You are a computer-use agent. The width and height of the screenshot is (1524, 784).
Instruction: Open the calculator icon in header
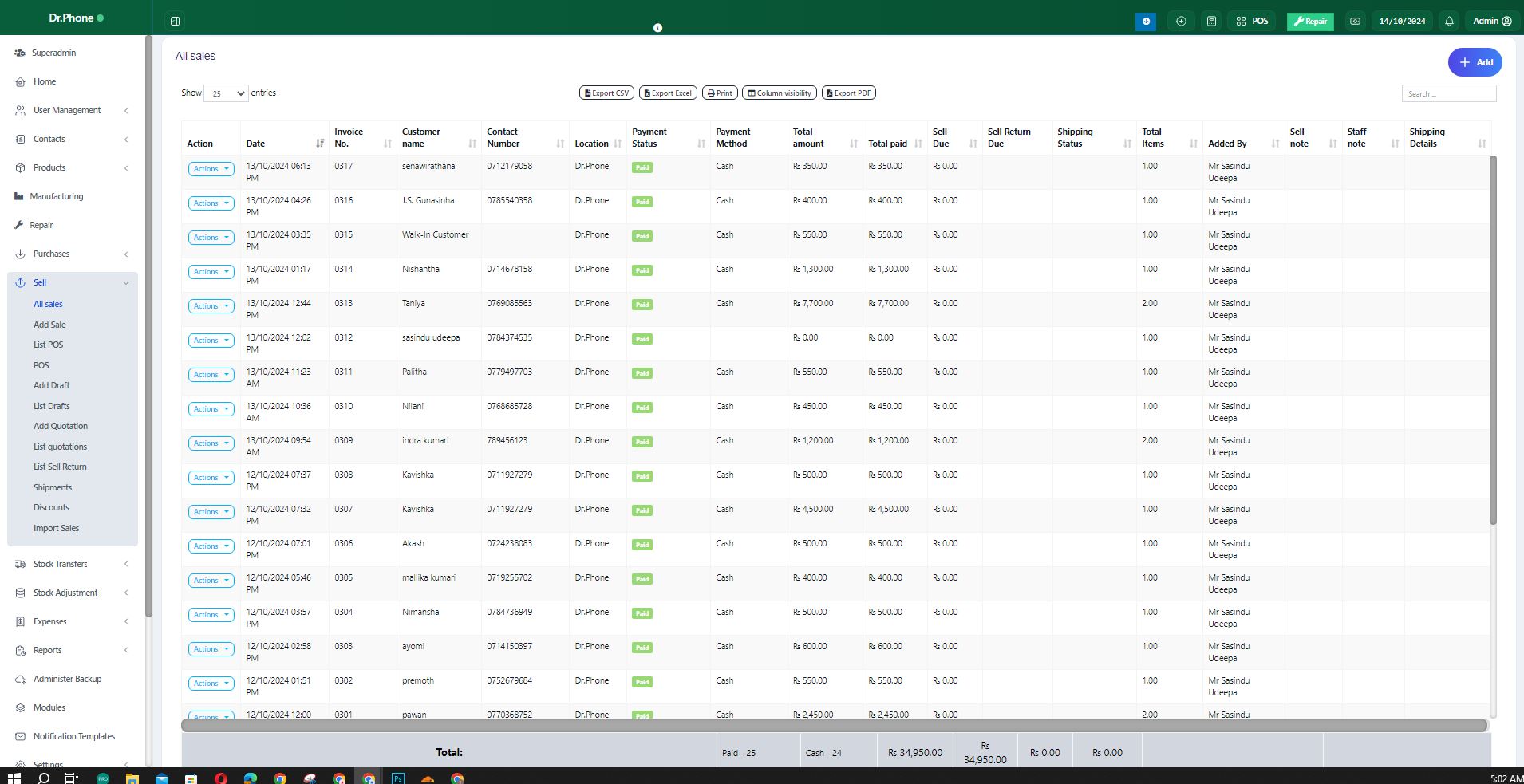tap(1211, 22)
